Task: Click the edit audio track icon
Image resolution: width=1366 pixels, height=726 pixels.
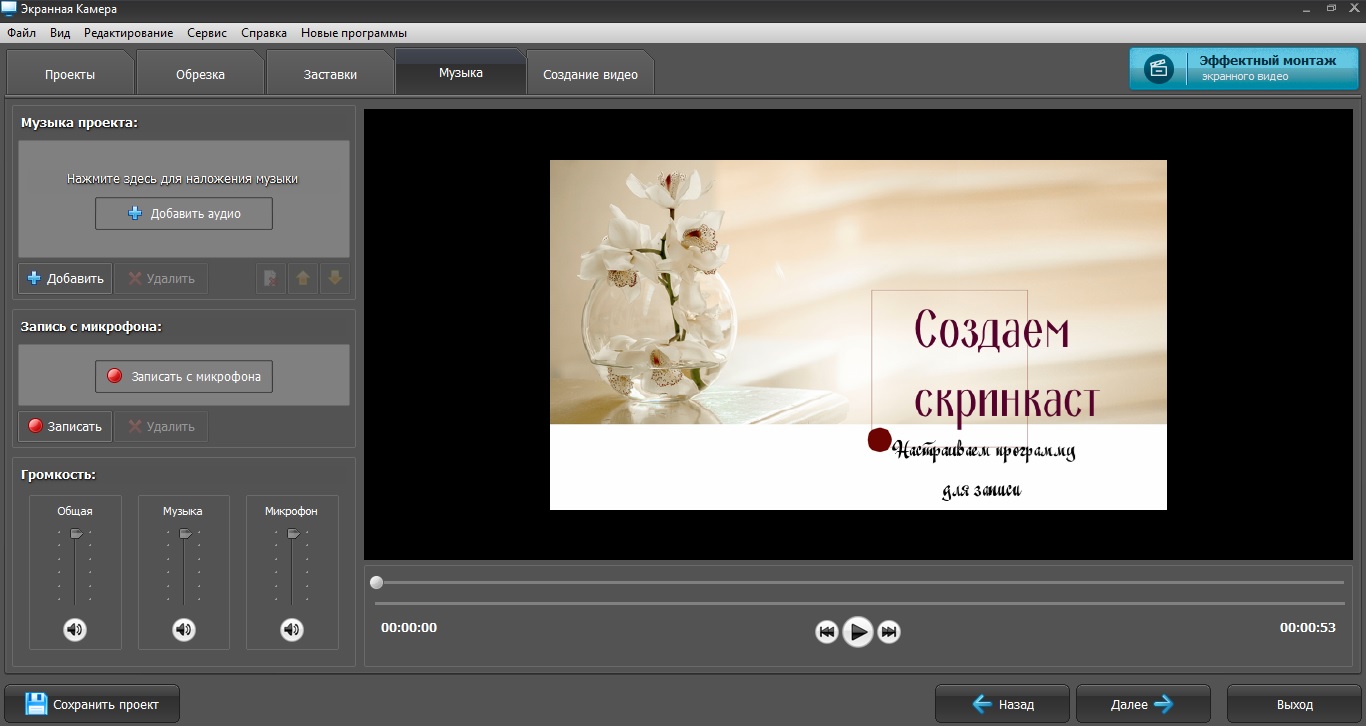Action: pos(270,279)
